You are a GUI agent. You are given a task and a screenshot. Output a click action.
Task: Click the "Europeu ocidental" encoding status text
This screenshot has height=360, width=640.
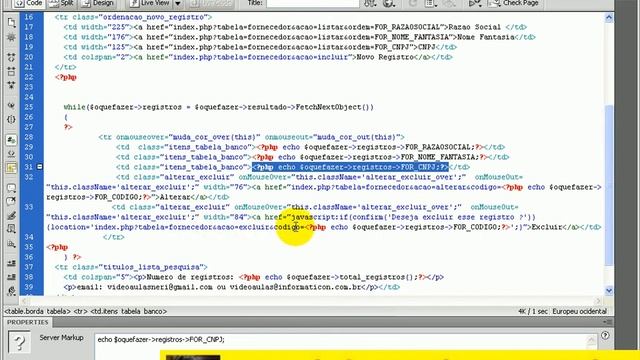pos(580,311)
